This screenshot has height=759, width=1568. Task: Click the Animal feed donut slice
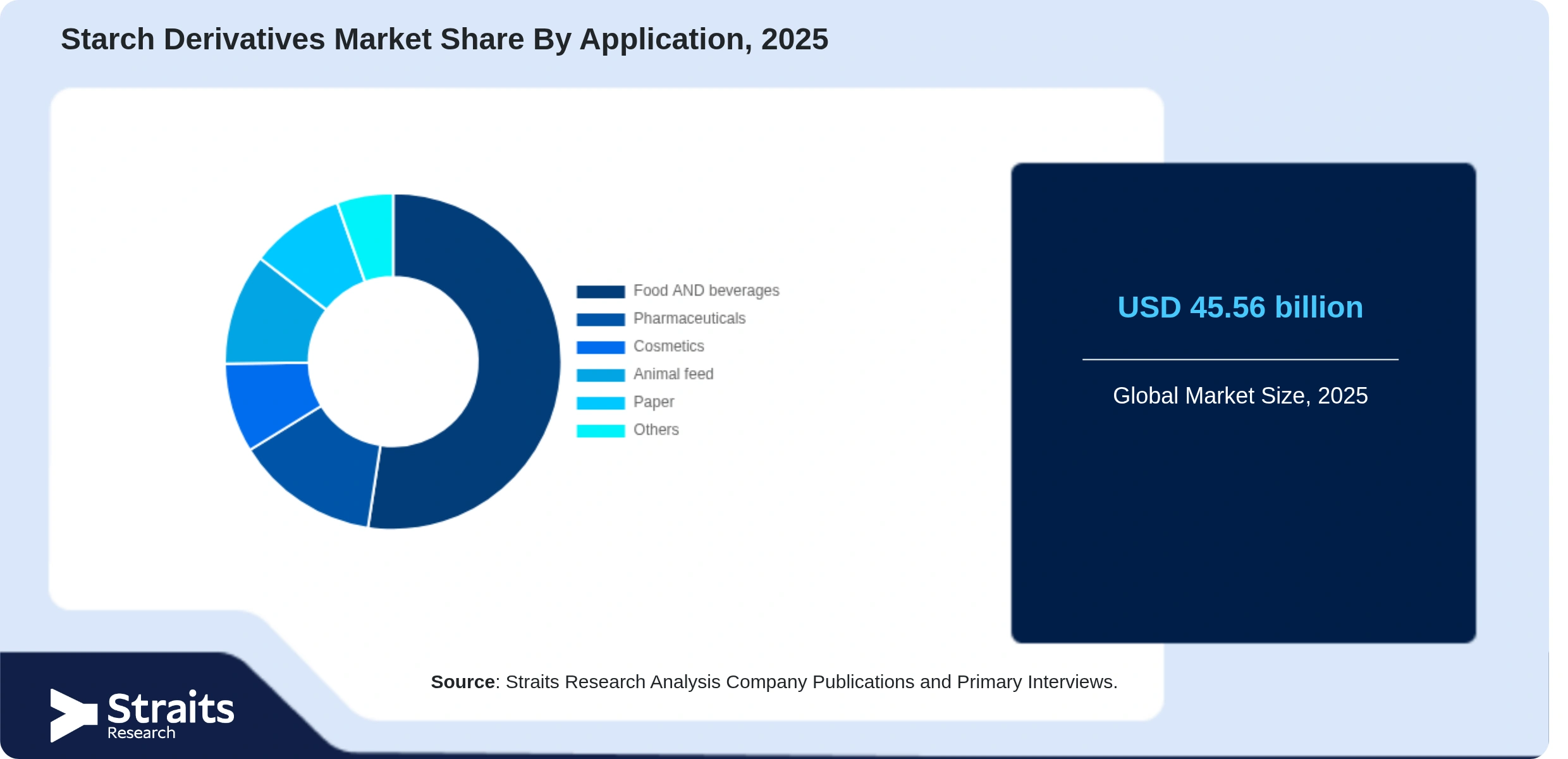pos(271,319)
